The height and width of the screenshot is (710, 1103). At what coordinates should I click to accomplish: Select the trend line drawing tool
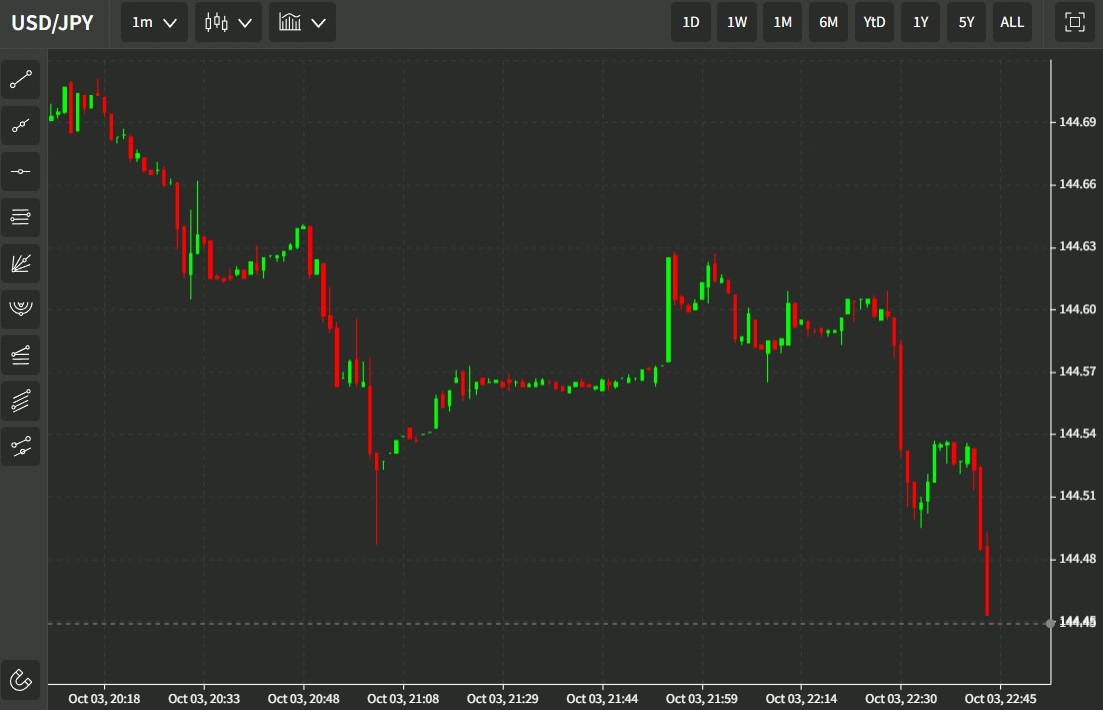point(20,80)
